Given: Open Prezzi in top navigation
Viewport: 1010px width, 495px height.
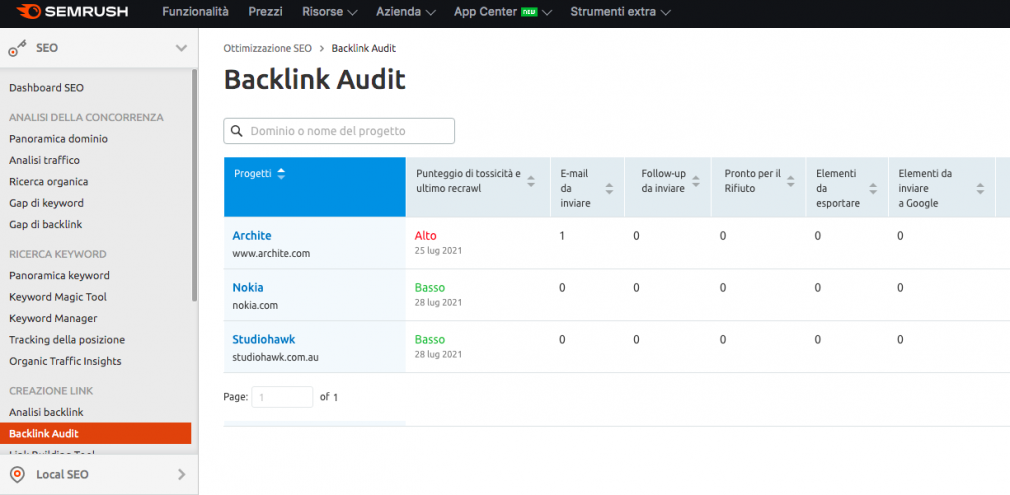Looking at the screenshot, I should (x=265, y=12).
